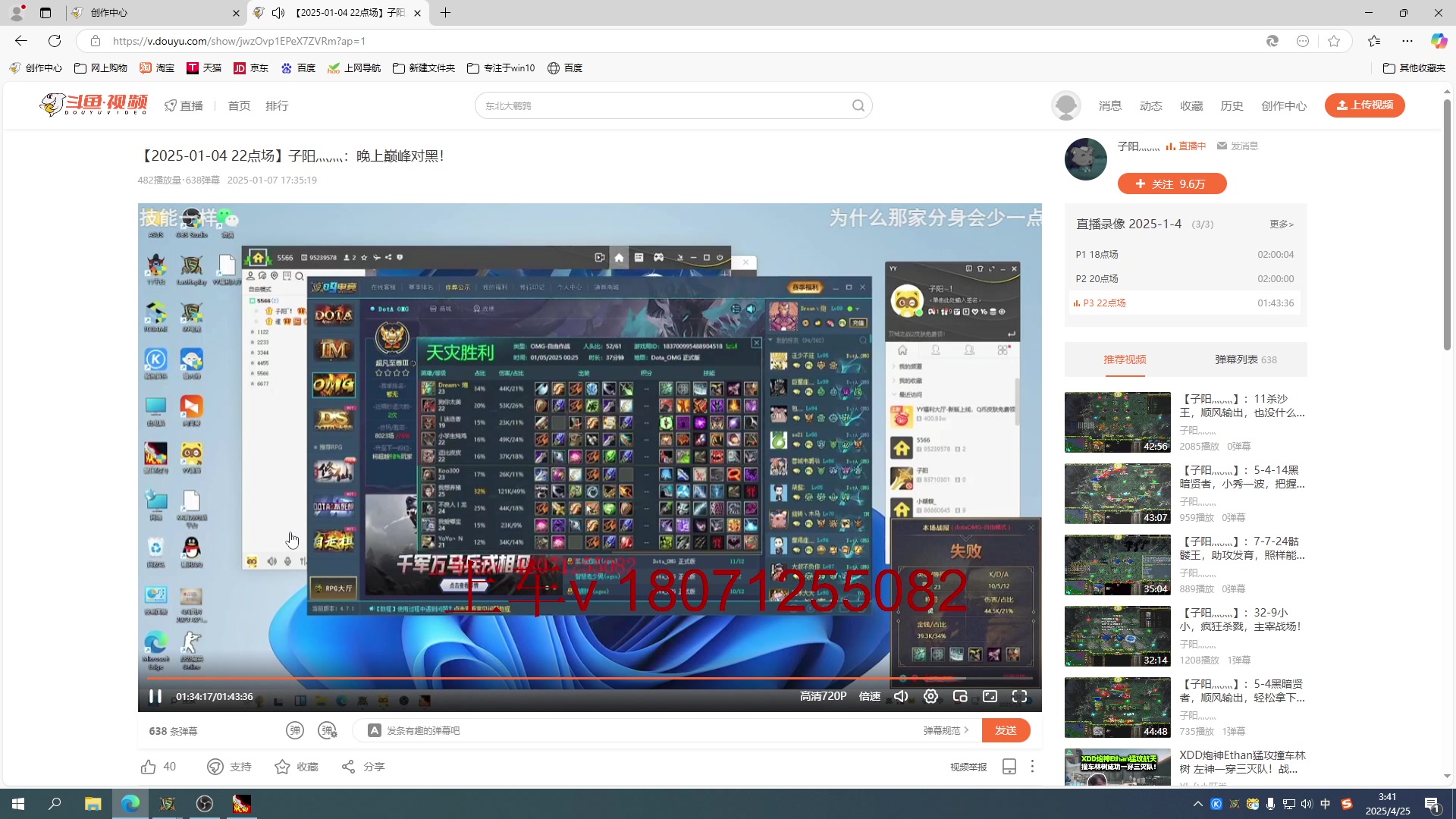Go back in browser history
This screenshot has width=1456, height=819.
click(x=21, y=41)
